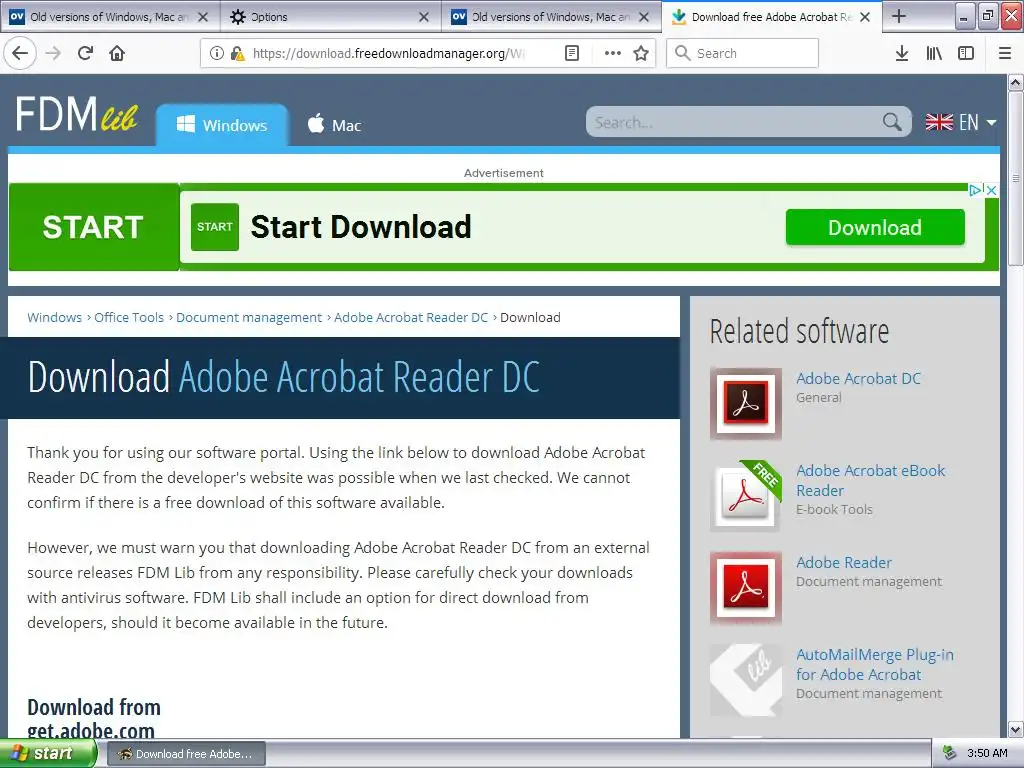Click the 'Advertisement' label

504,173
